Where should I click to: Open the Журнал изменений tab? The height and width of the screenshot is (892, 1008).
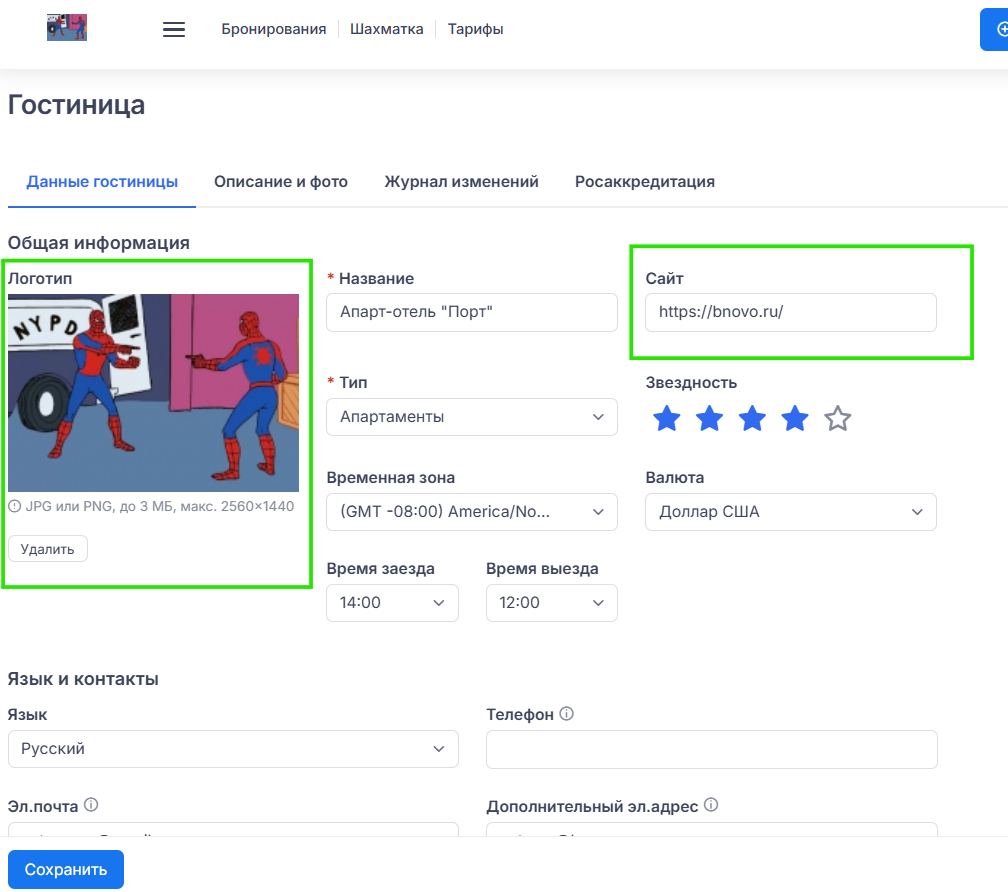pyautogui.click(x=461, y=182)
